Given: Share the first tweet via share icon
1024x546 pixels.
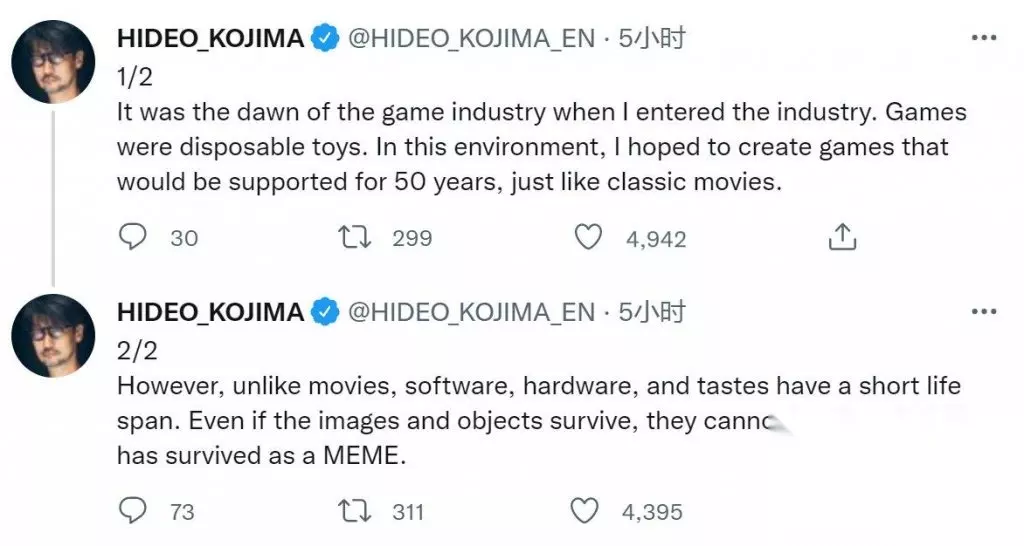Looking at the screenshot, I should click(x=842, y=237).
